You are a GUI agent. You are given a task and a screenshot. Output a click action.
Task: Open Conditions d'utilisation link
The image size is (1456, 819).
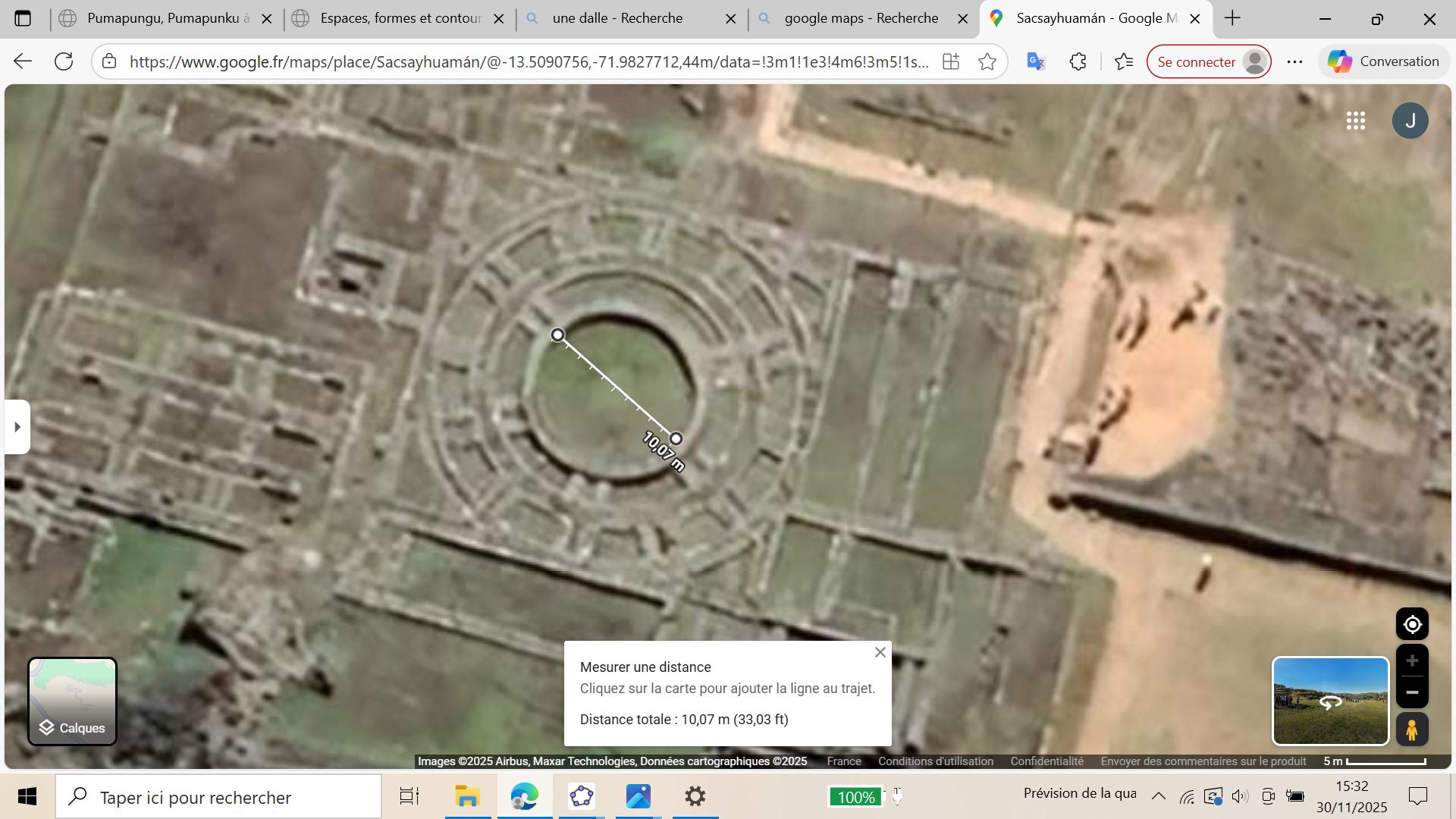(x=935, y=761)
